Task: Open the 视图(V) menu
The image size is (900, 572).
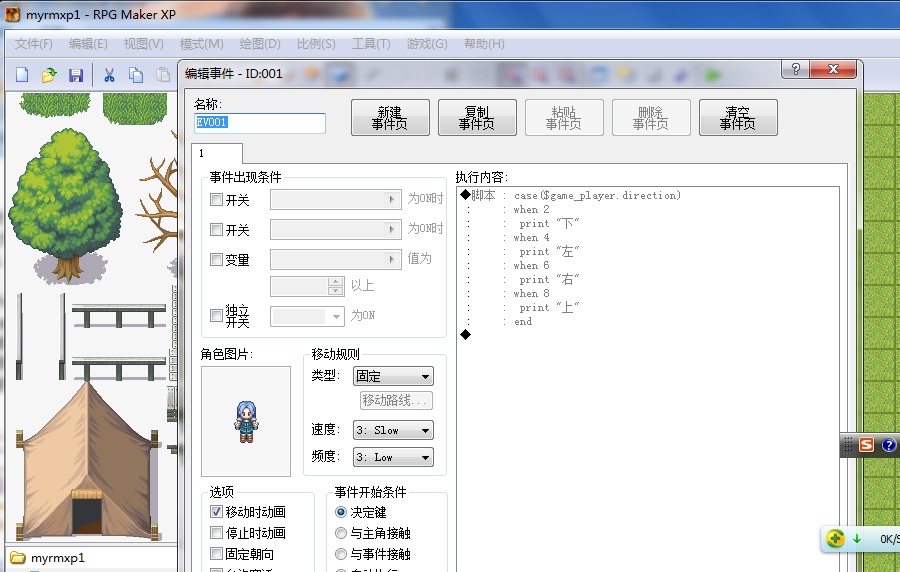Action: click(143, 44)
